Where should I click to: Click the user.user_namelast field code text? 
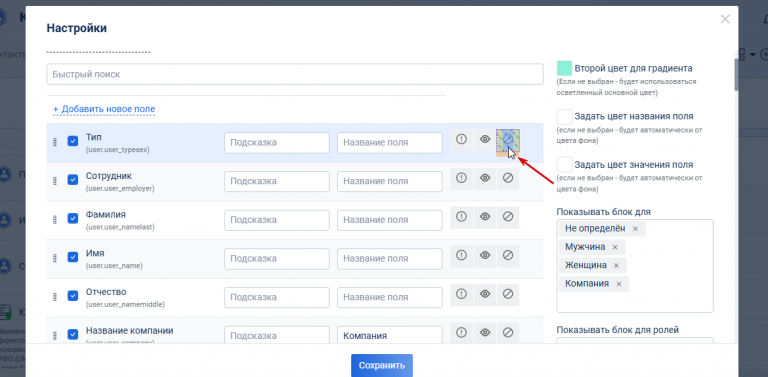(120, 227)
